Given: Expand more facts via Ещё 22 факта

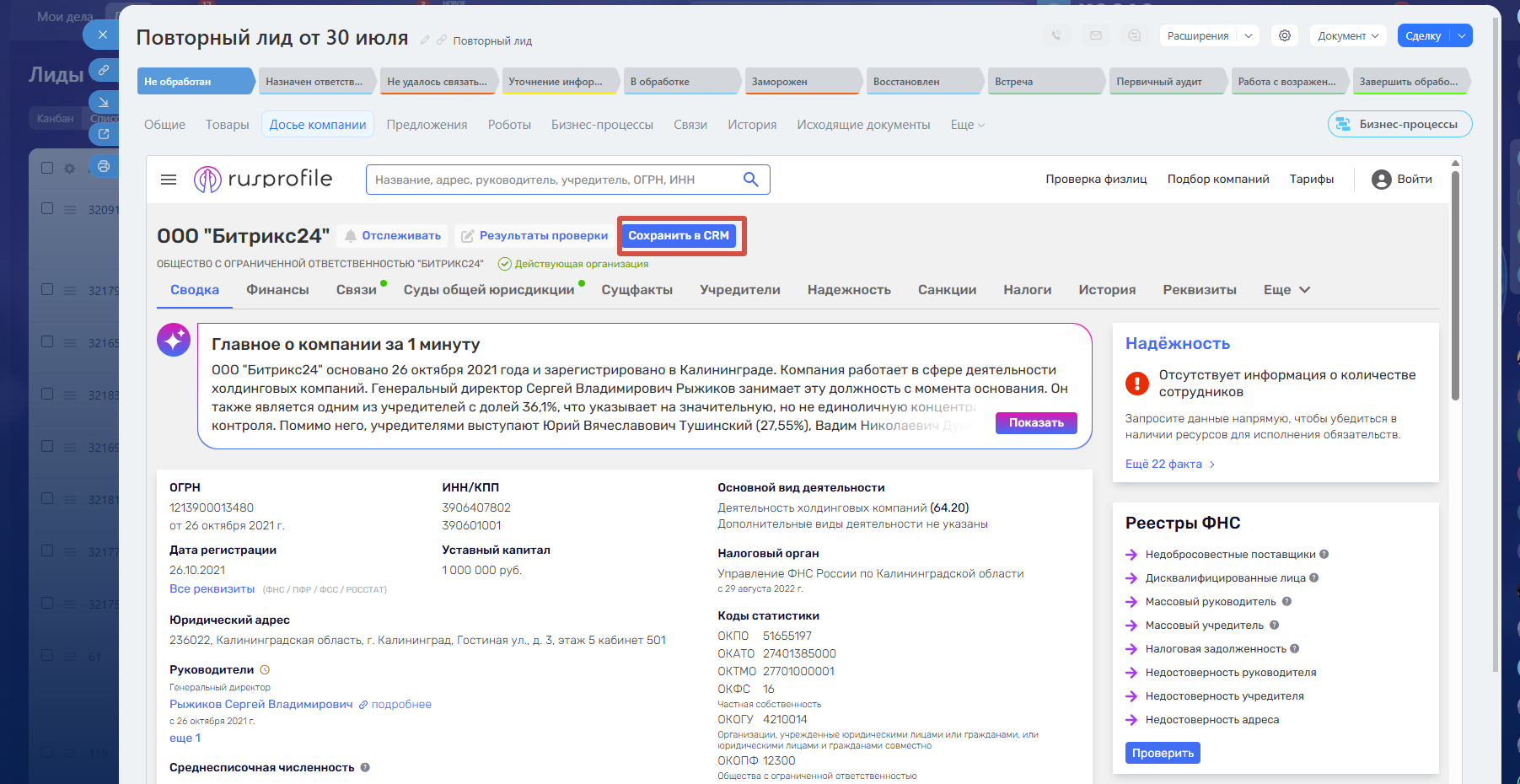Looking at the screenshot, I should [x=1170, y=464].
